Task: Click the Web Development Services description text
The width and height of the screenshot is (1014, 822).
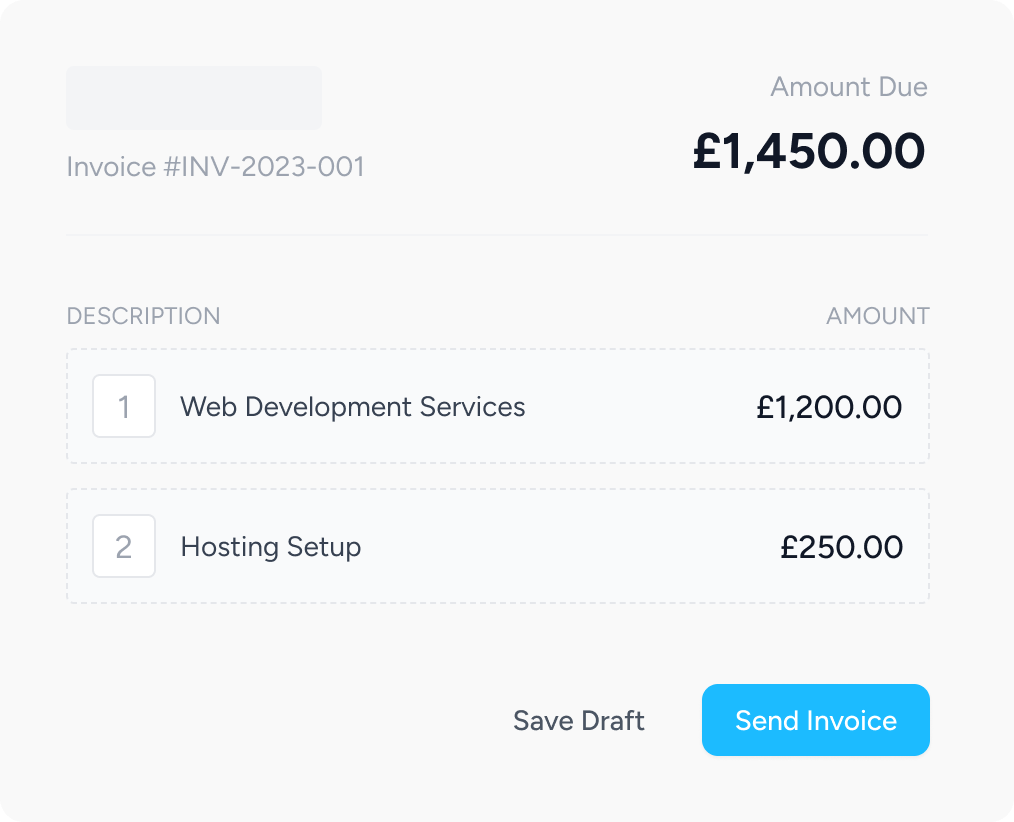Action: pyautogui.click(x=351, y=407)
